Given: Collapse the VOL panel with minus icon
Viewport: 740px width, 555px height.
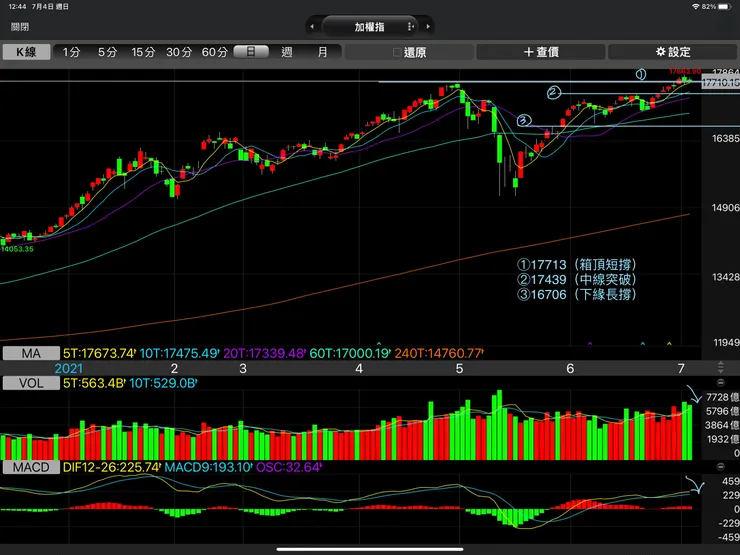Looking at the screenshot, I should tap(720, 383).
